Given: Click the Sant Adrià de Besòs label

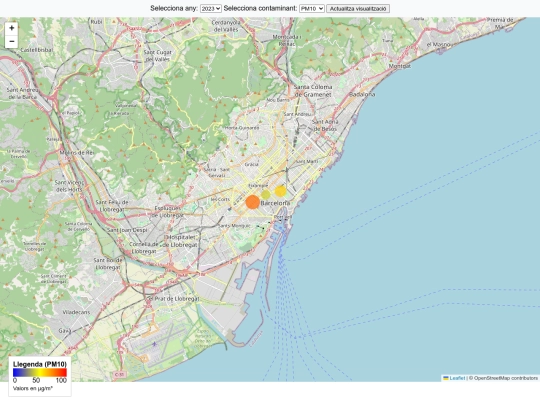Looking at the screenshot, I should pos(325,125).
